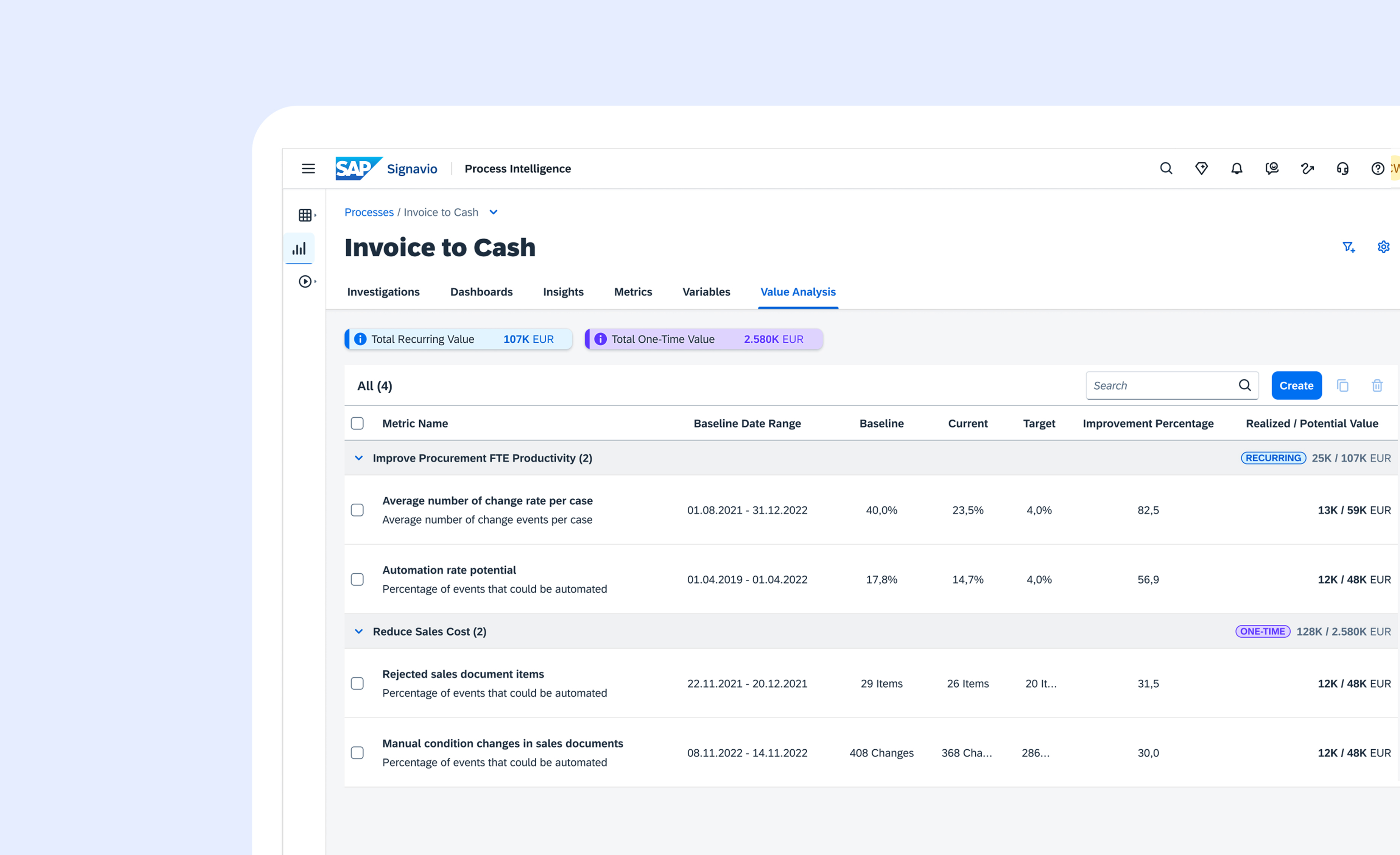The image size is (1400, 855).
Task: Click the 408 Changes baseline cell
Action: click(881, 753)
